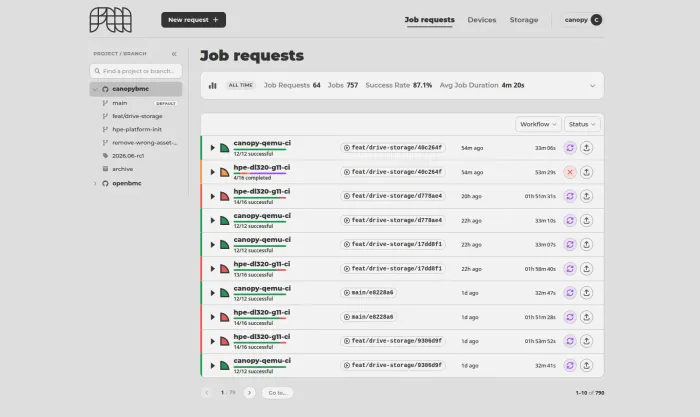Open the hpe-dl320-g11-ci job from 20h ago
The image size is (700, 417).
click(x=262, y=192)
